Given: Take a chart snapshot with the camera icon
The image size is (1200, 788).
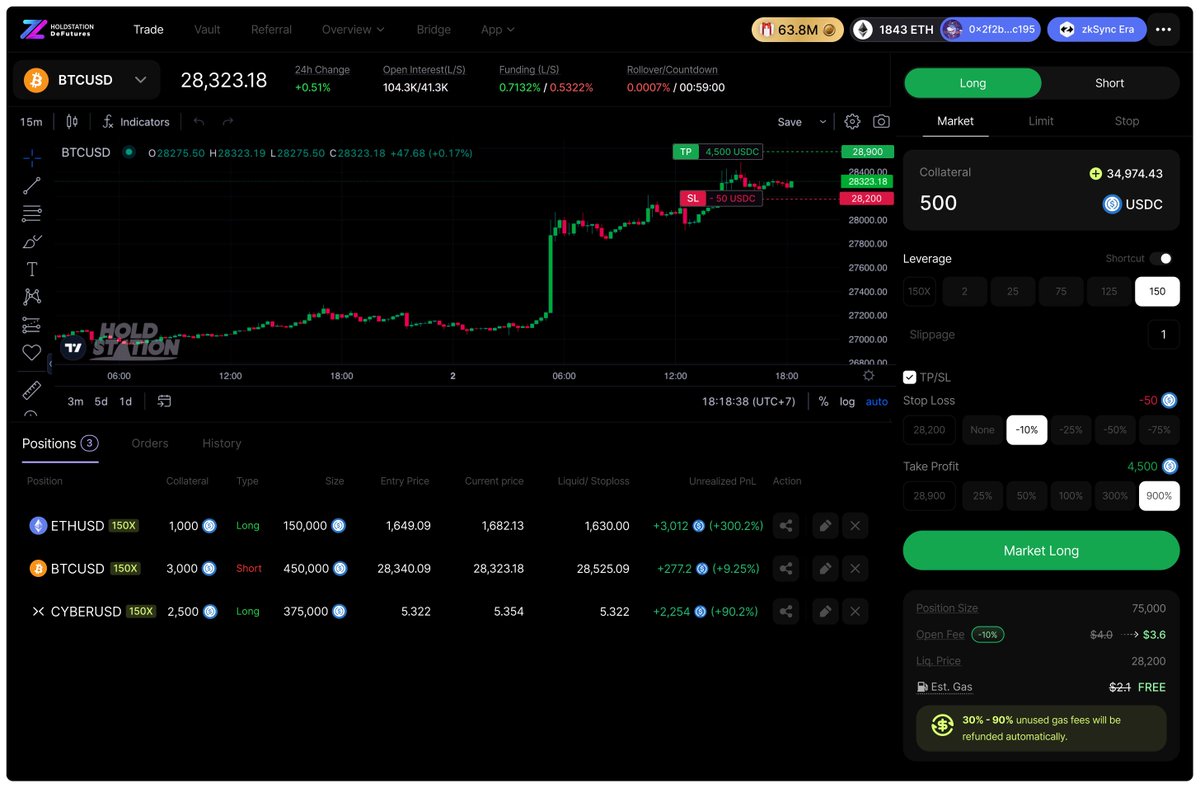Looking at the screenshot, I should click(881, 121).
